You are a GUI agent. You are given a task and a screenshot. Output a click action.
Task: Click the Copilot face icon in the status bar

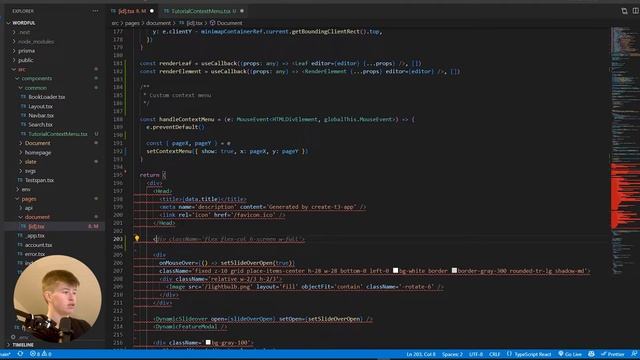(591, 354)
